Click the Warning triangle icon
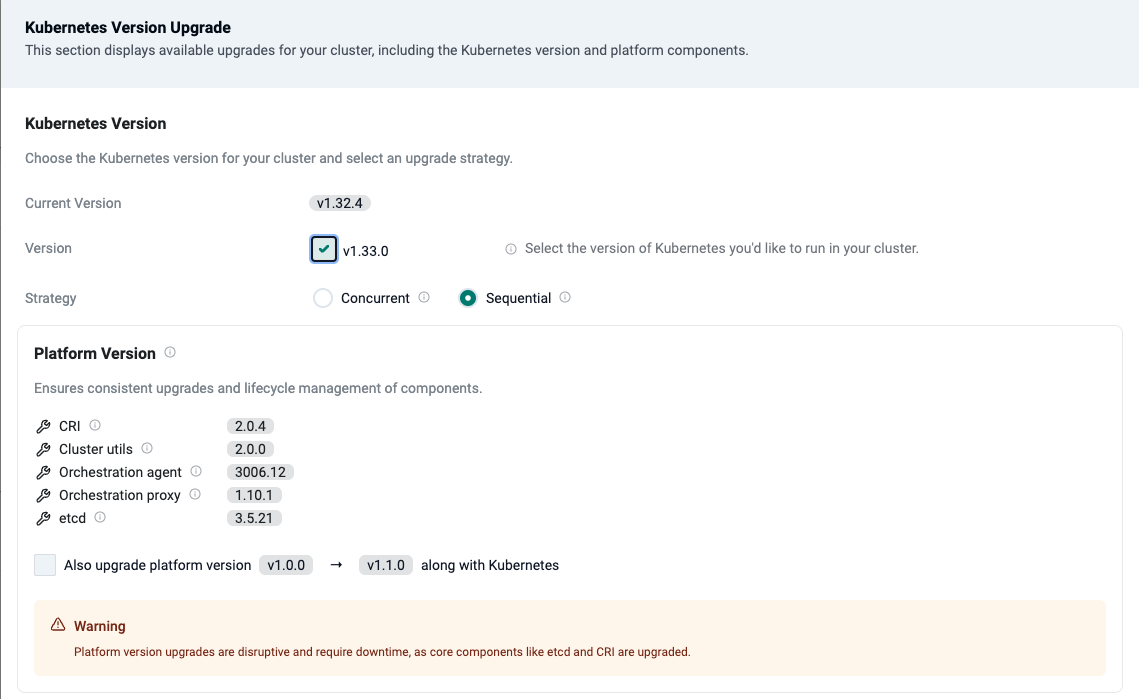The width and height of the screenshot is (1139, 699). [58, 626]
